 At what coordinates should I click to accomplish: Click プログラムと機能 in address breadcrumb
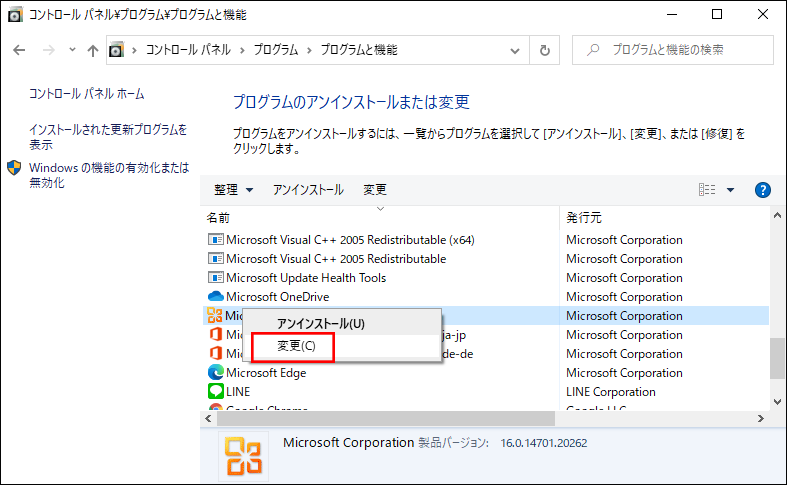pyautogui.click(x=359, y=50)
